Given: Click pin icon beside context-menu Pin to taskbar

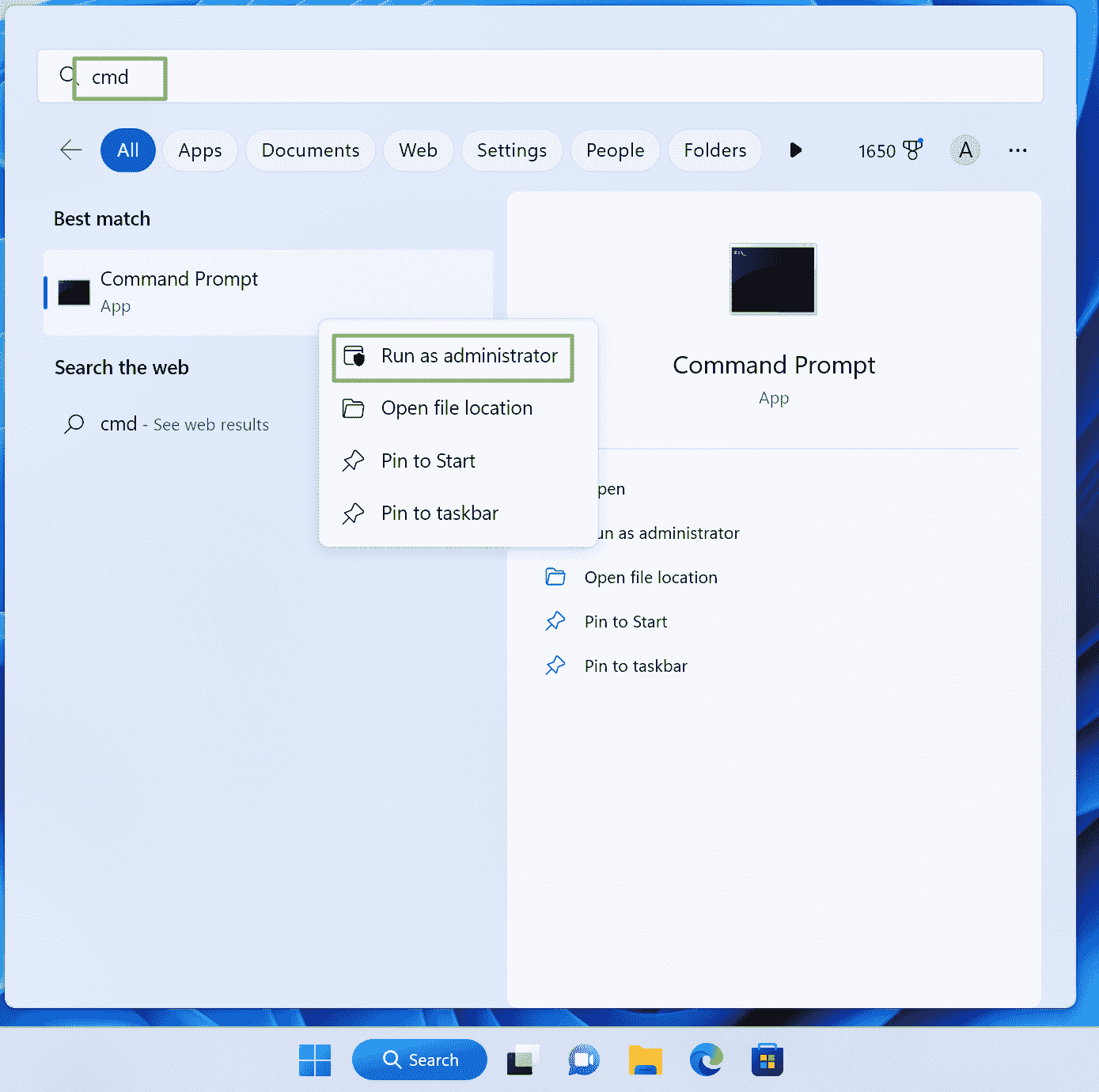Looking at the screenshot, I should [x=353, y=514].
